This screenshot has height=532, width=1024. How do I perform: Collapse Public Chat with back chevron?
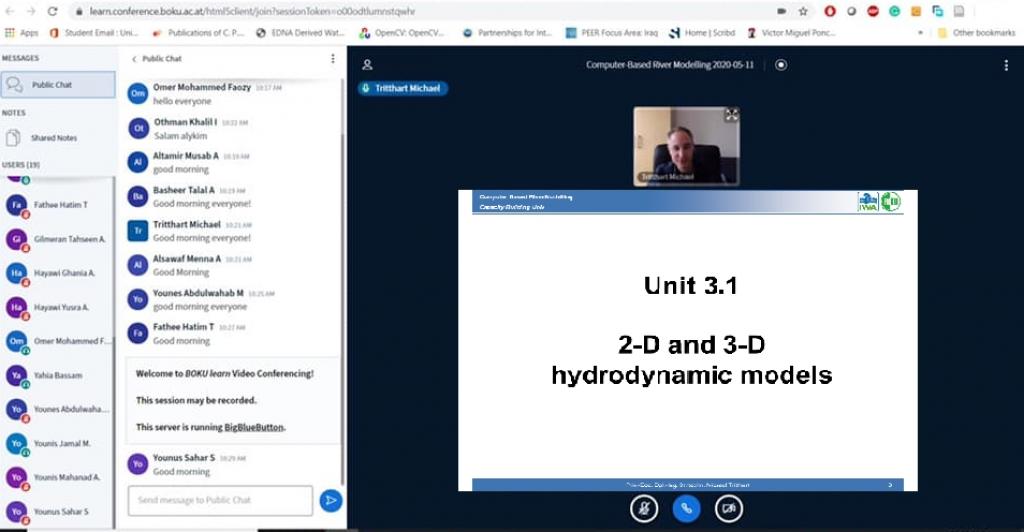[135, 59]
